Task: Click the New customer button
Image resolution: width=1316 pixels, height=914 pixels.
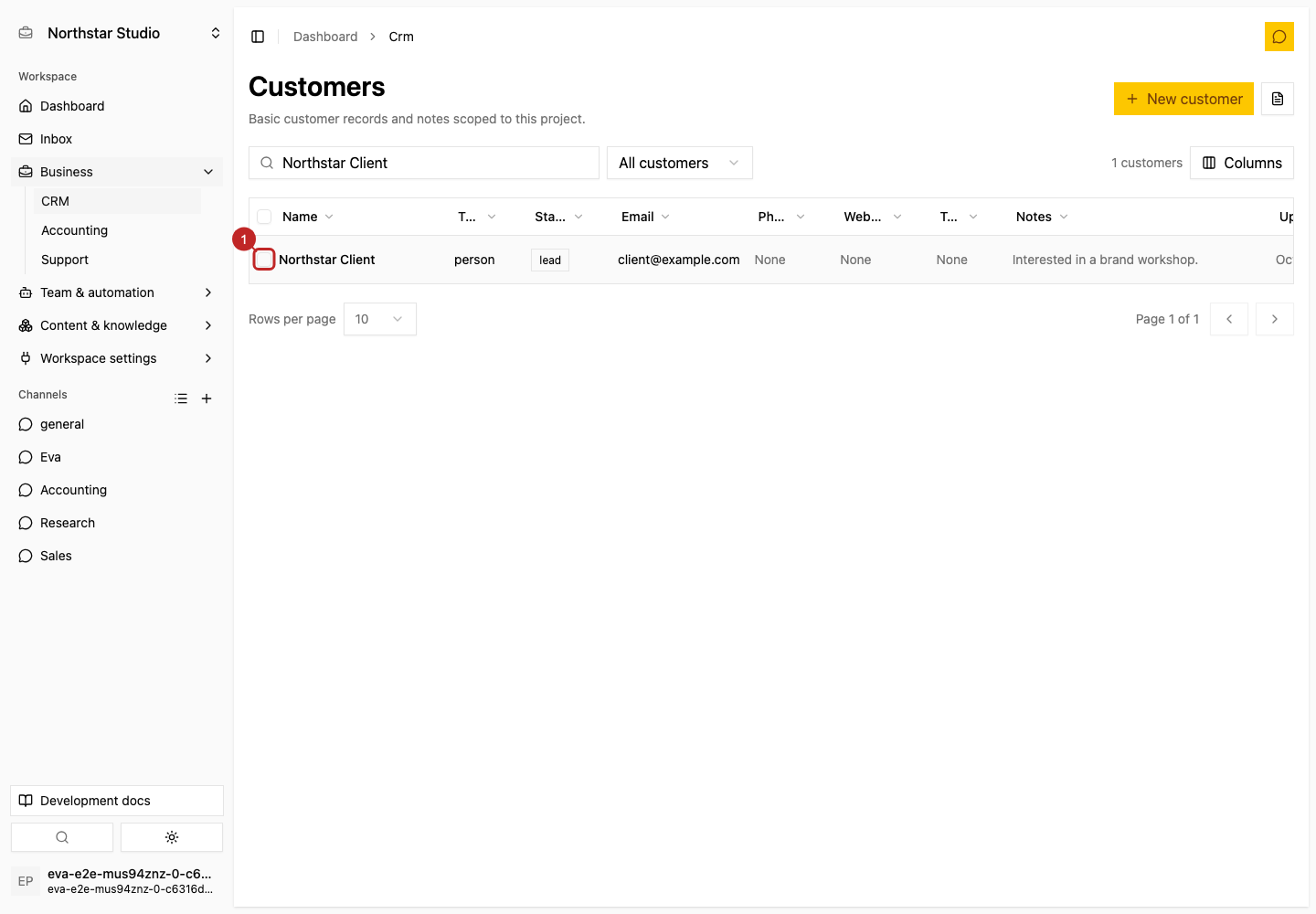Action: tap(1183, 99)
